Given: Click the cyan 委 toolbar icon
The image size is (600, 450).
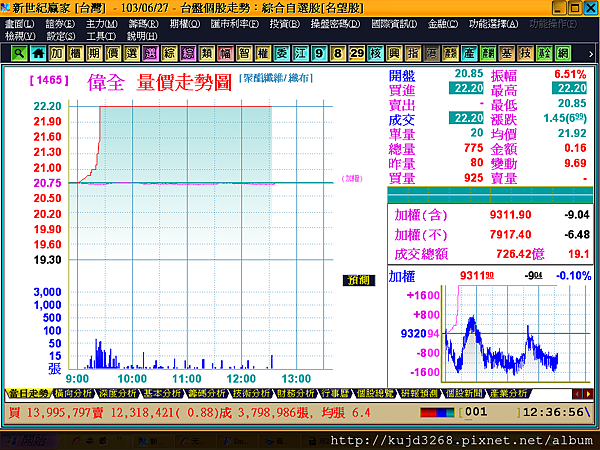Looking at the screenshot, I should 282,53.
